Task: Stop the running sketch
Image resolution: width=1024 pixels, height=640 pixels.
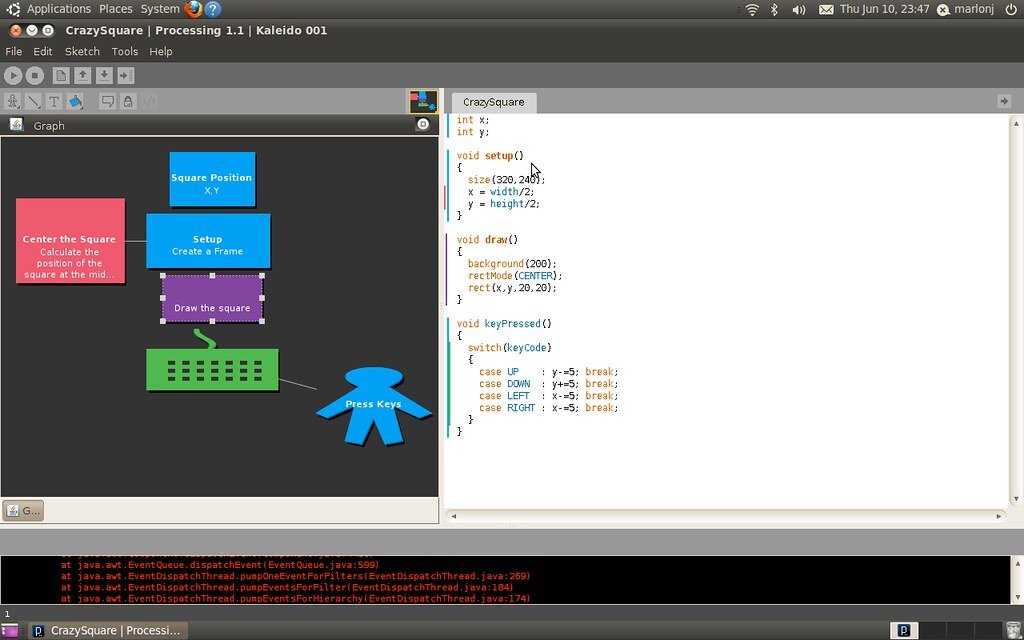Action: coord(35,75)
